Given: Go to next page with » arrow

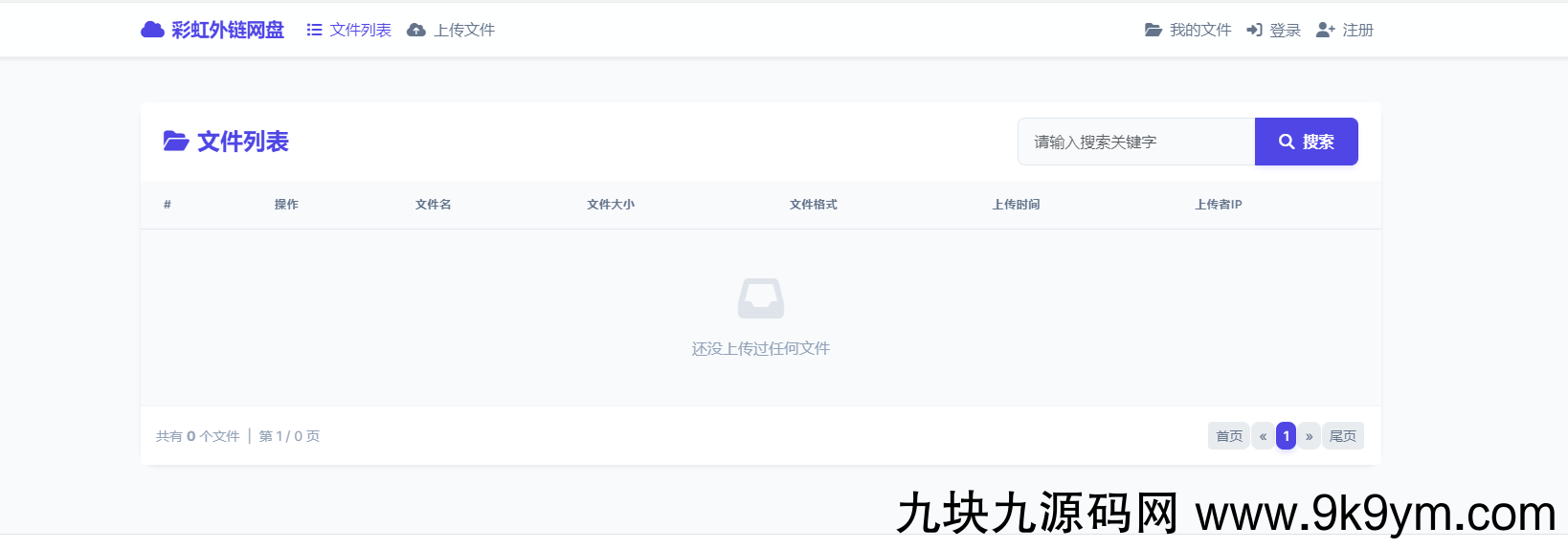Looking at the screenshot, I should point(1309,436).
